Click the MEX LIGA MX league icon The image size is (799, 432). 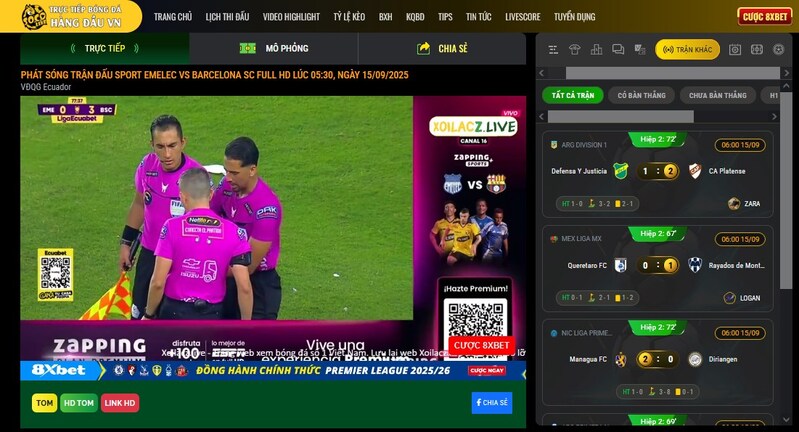point(554,239)
